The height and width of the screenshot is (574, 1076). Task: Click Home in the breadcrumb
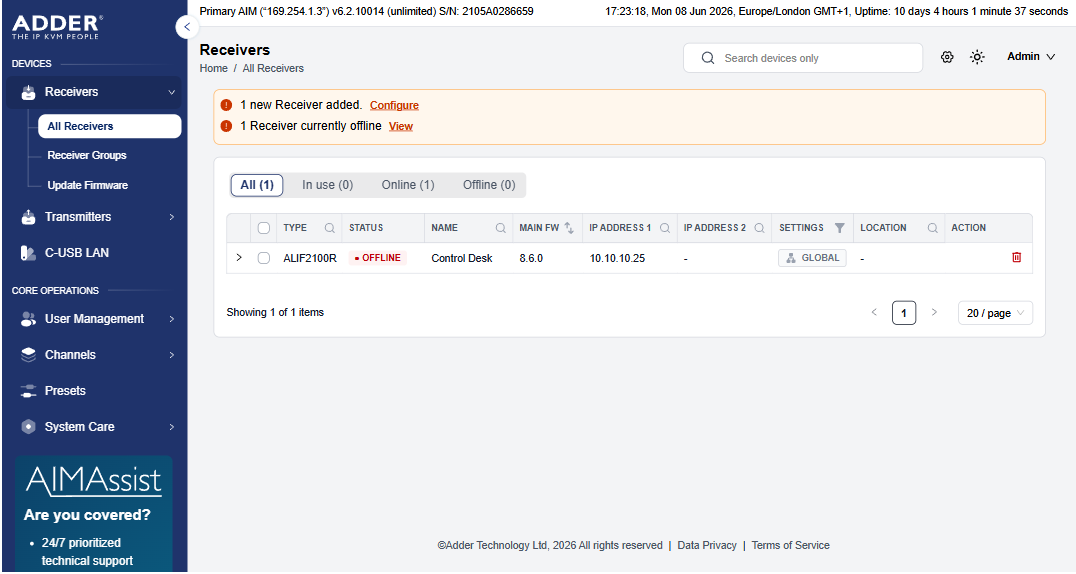pyautogui.click(x=213, y=69)
